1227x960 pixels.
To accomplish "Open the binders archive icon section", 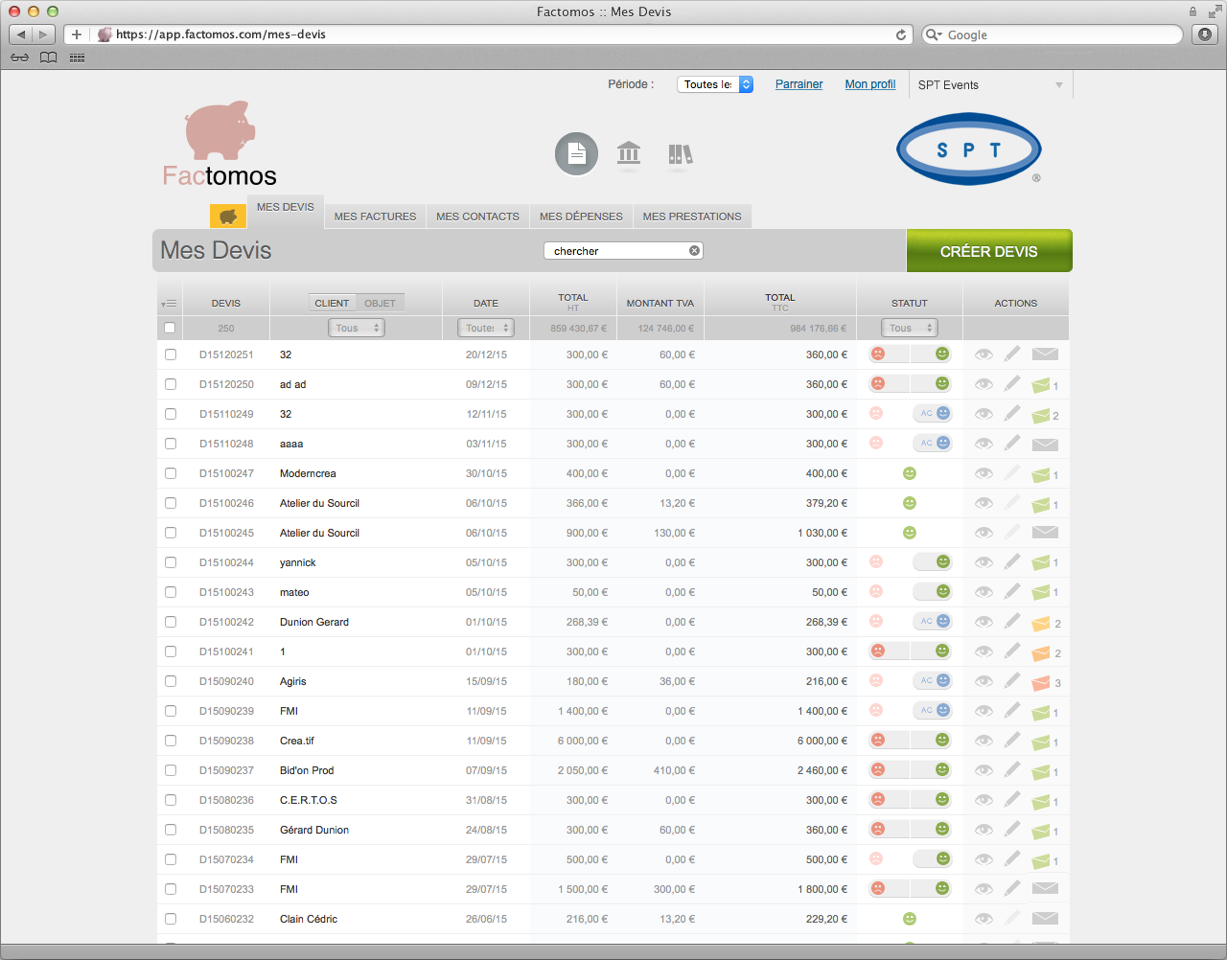I will tap(680, 154).
